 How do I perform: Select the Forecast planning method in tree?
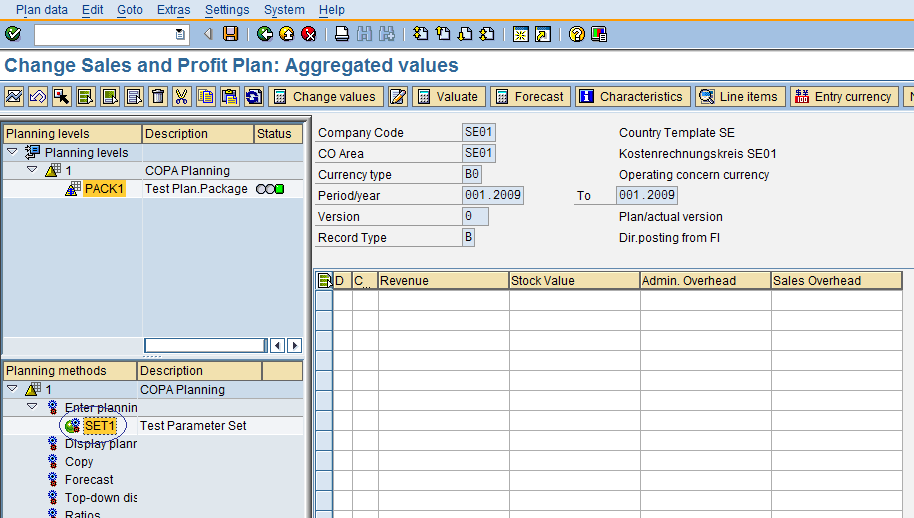point(89,480)
